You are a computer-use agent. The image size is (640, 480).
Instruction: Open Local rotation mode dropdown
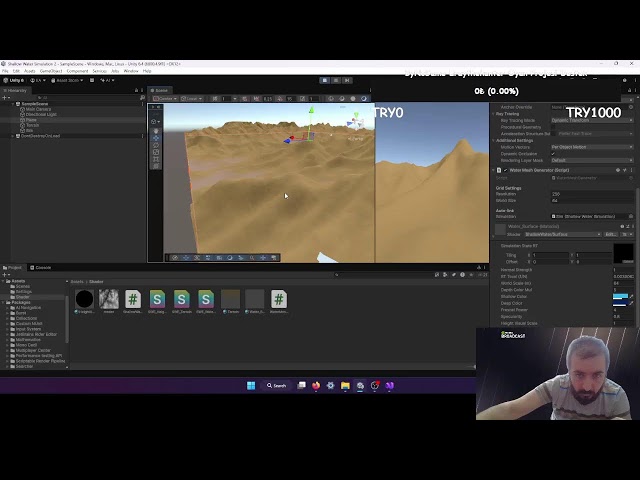191,98
